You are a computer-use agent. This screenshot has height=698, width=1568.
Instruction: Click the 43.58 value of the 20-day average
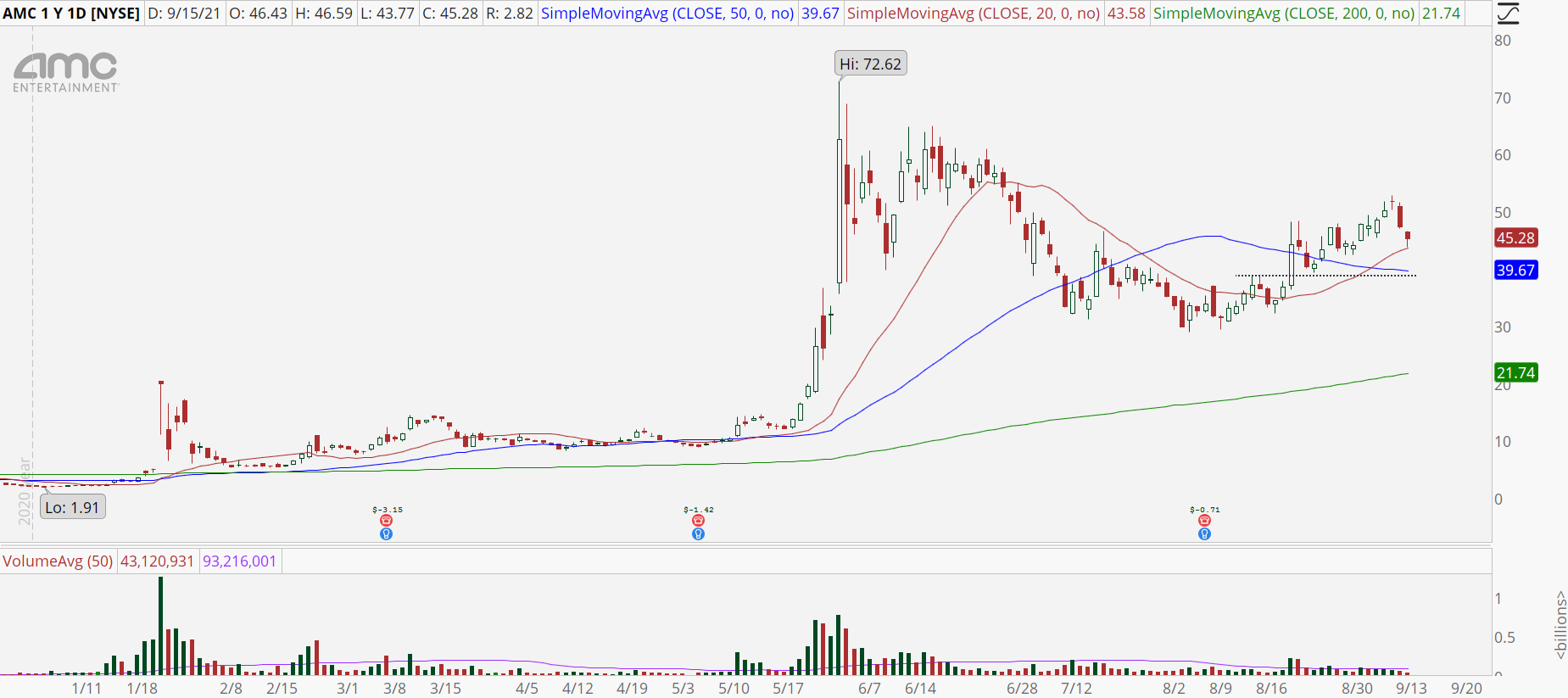click(x=1126, y=14)
